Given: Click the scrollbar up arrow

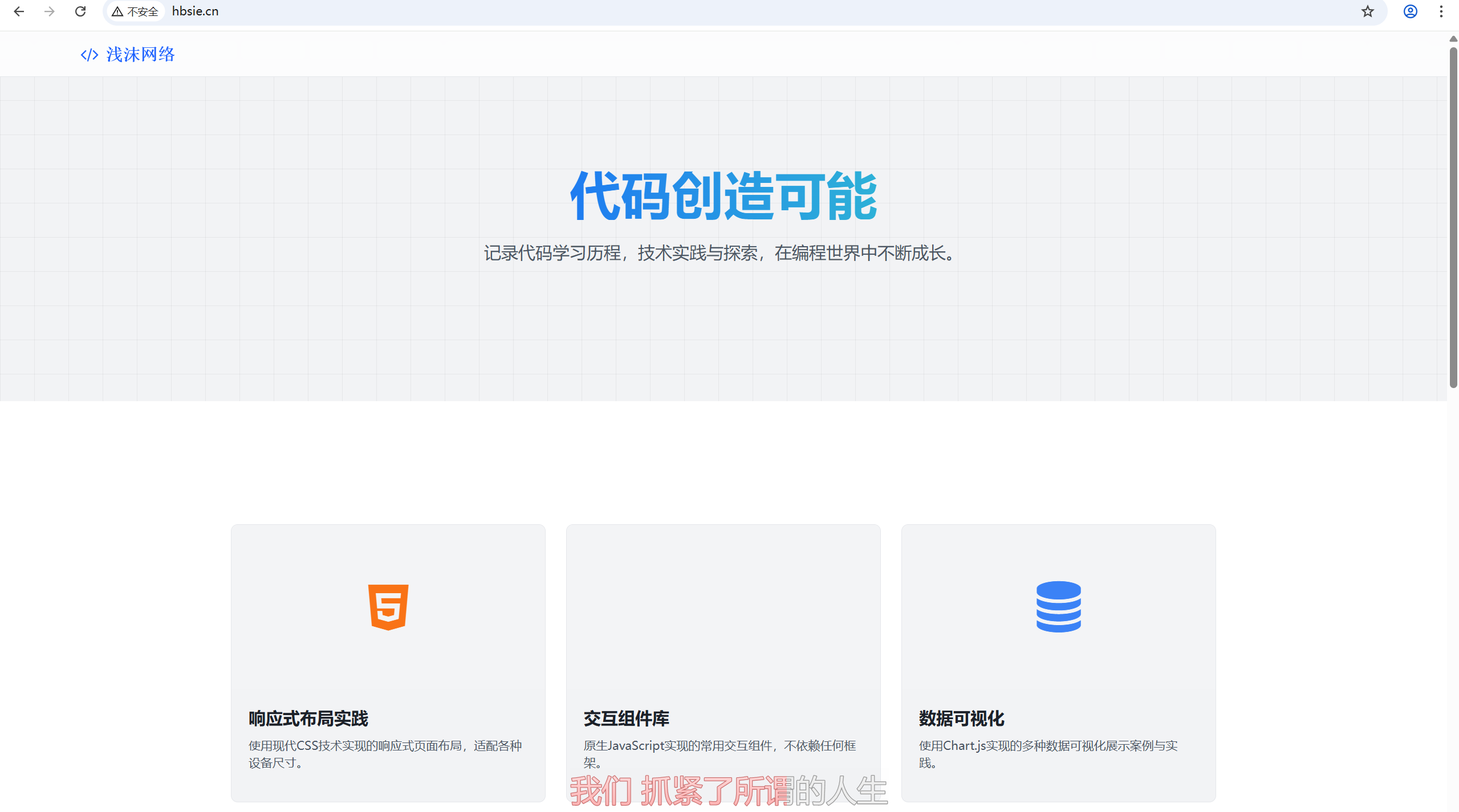Looking at the screenshot, I should [x=1453, y=39].
